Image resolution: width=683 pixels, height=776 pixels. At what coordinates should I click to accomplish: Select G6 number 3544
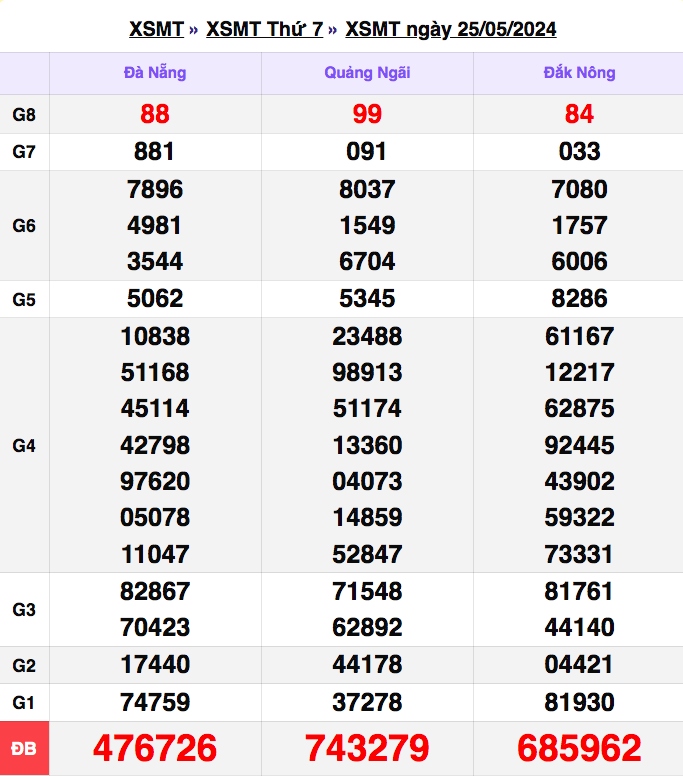coord(155,261)
